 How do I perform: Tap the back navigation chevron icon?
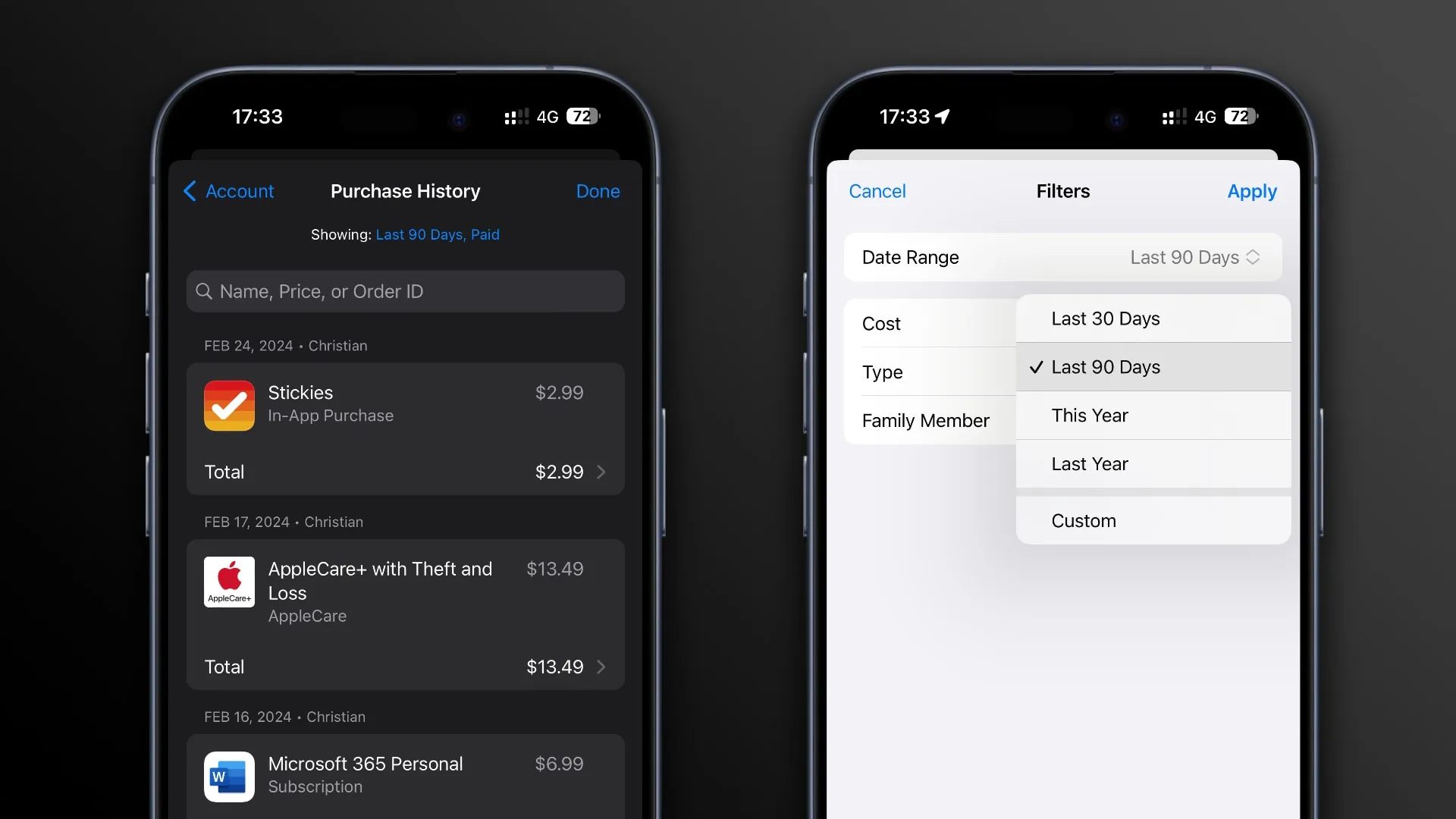pos(190,191)
